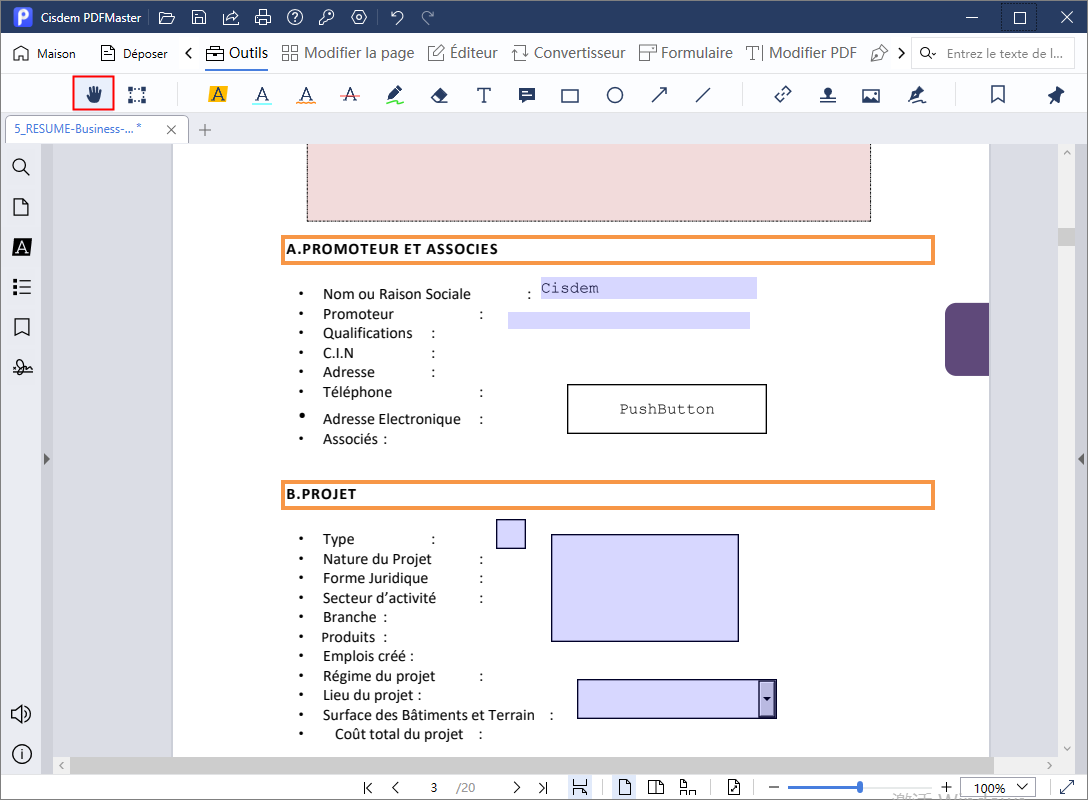This screenshot has width=1088, height=800.
Task: Choose the freehand pencil tool
Action: coord(395,94)
